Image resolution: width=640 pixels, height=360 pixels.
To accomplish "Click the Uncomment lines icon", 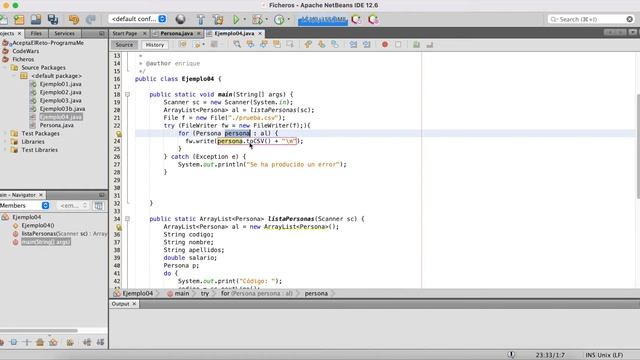I will (429, 44).
